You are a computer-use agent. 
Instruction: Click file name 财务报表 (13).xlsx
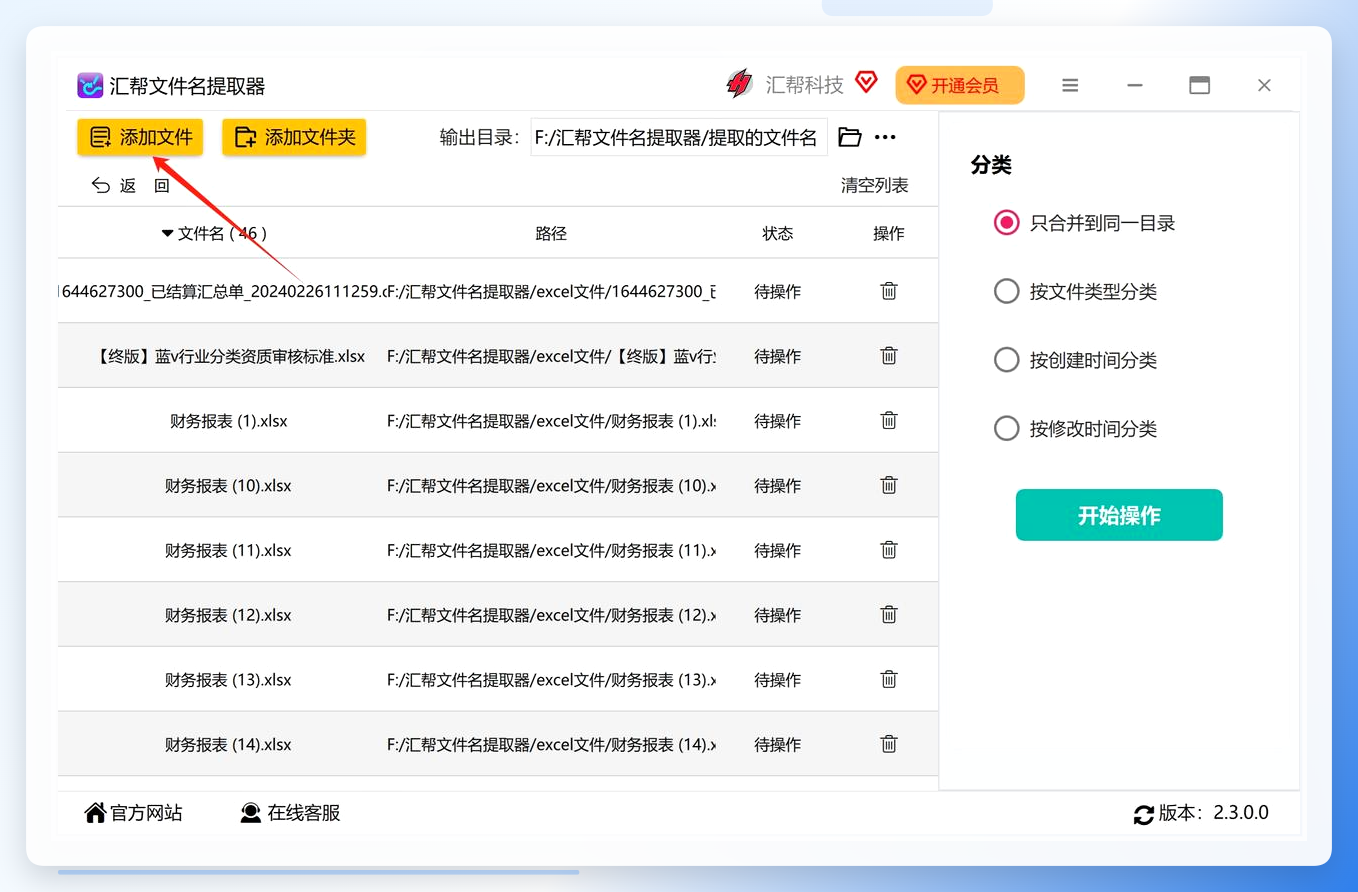tap(228, 680)
